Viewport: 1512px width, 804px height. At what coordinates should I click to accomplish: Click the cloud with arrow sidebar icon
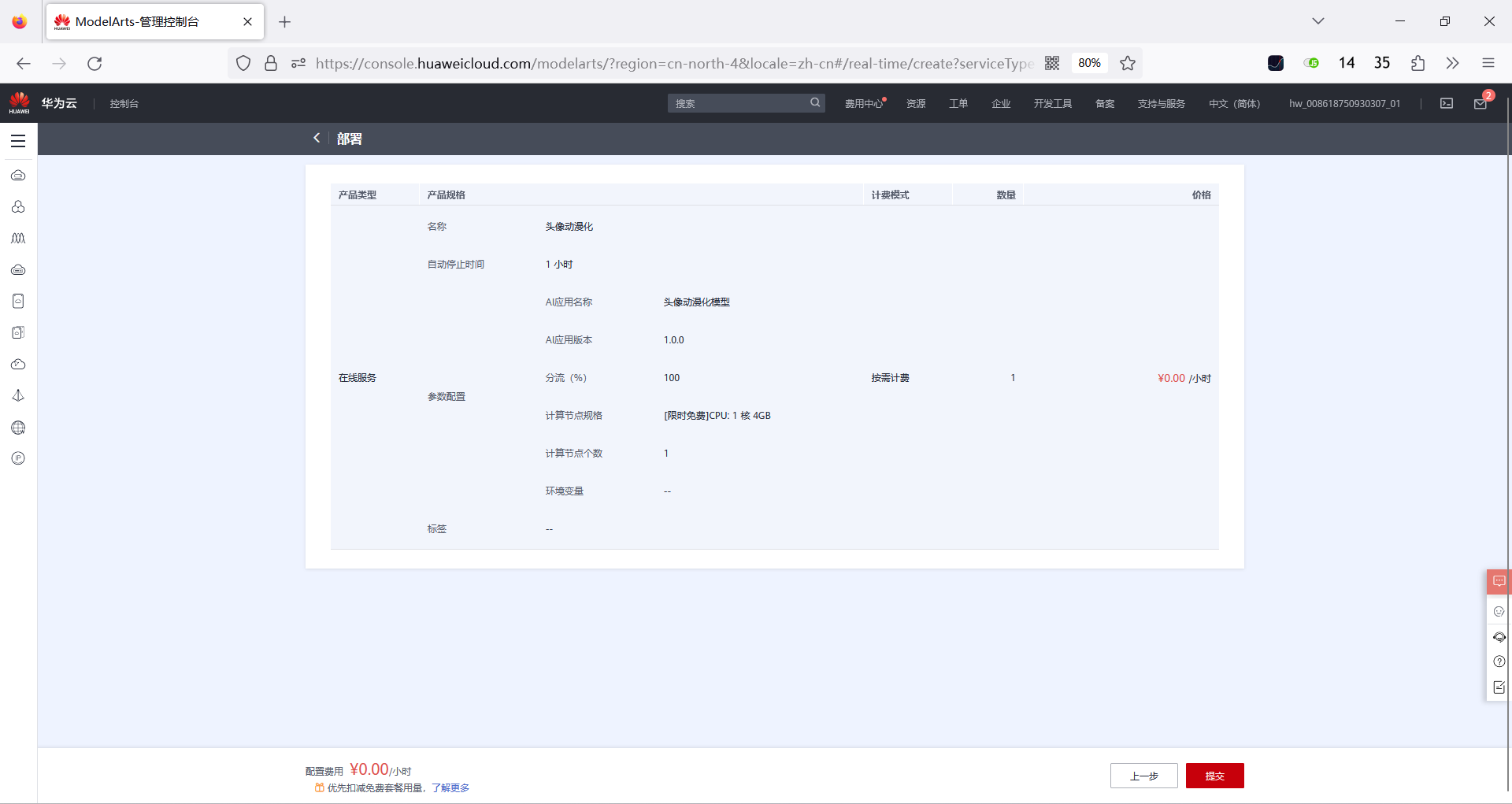(18, 364)
